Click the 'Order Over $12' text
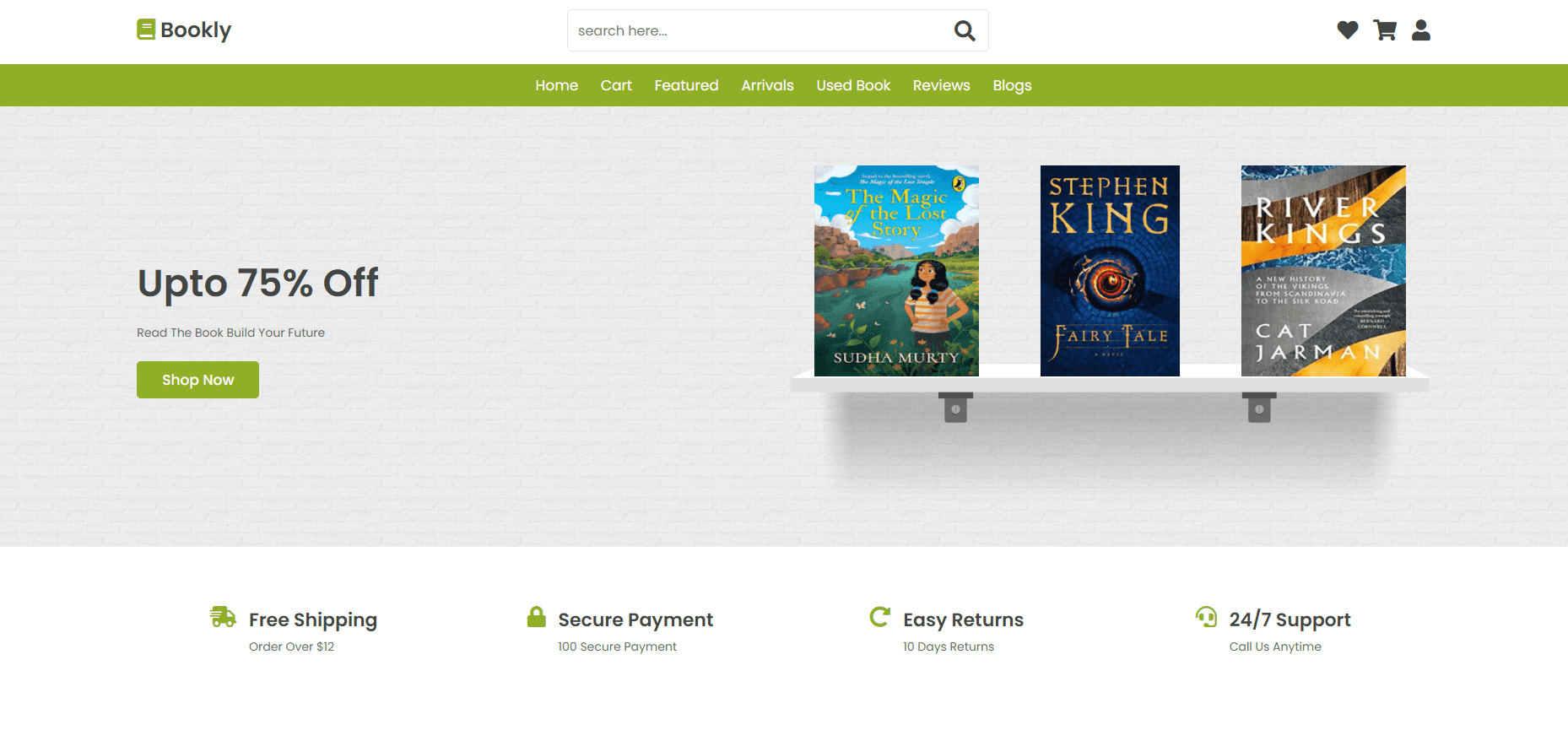This screenshot has height=752, width=1568. pyautogui.click(x=291, y=647)
